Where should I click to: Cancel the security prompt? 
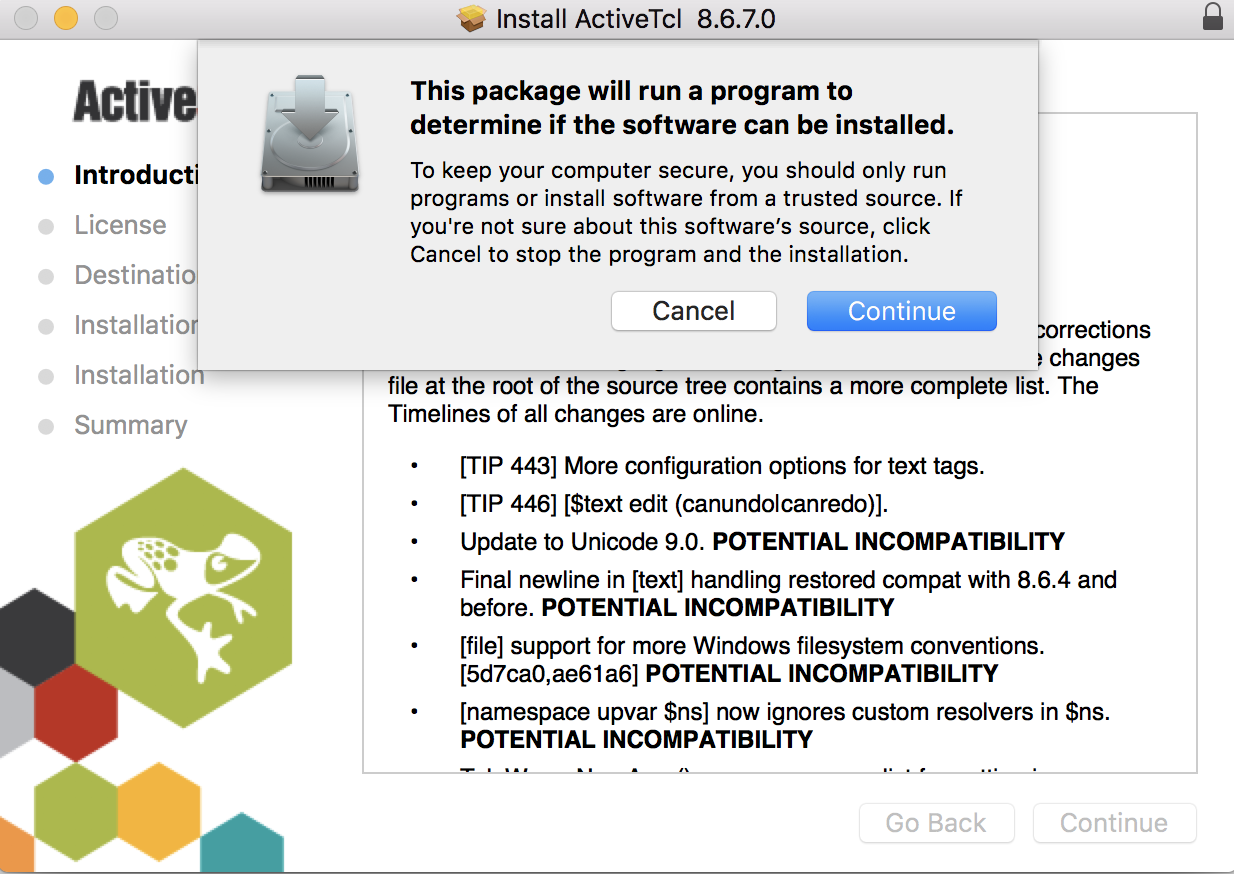pos(694,311)
